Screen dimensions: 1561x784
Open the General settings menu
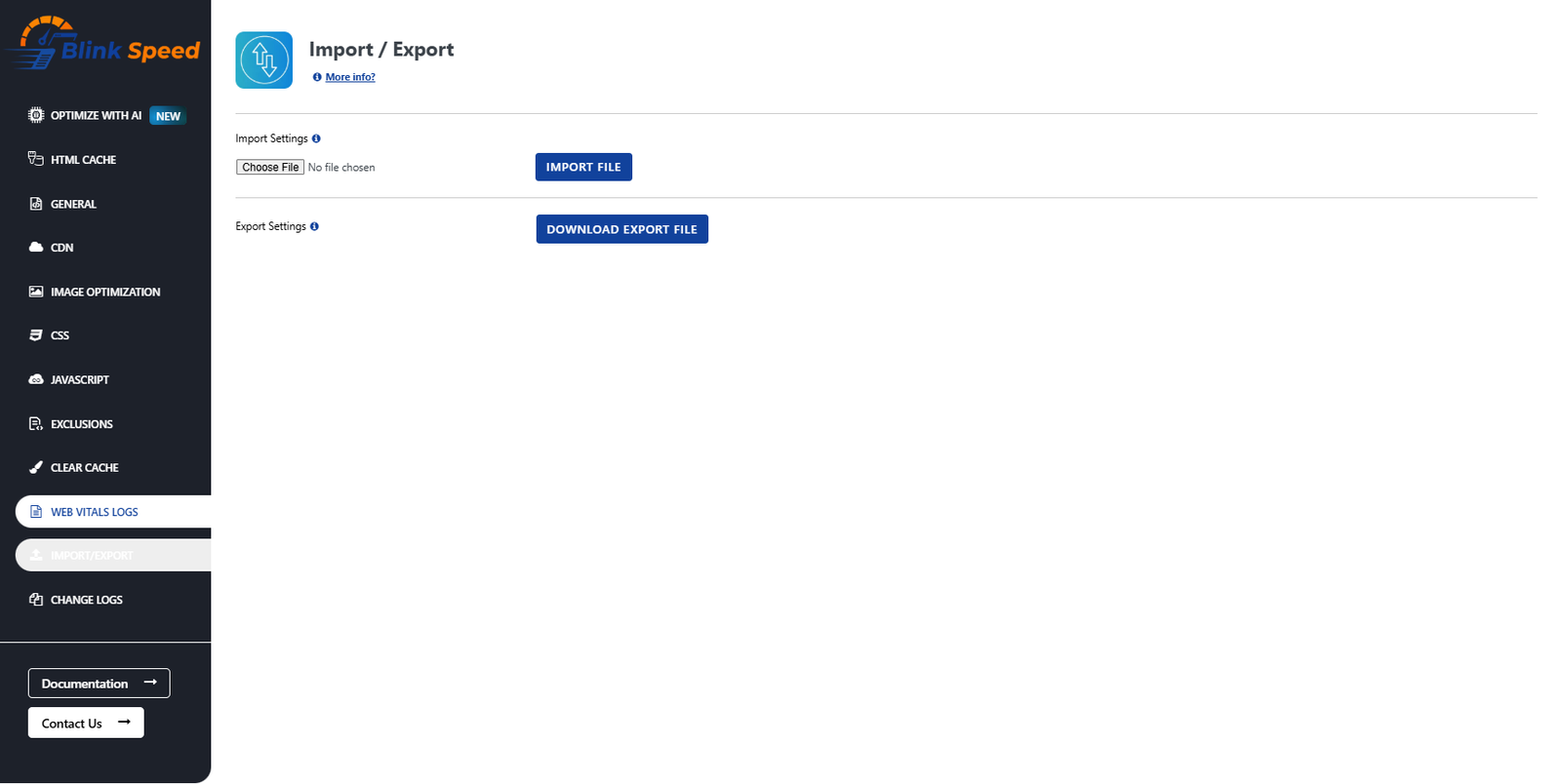point(73,204)
